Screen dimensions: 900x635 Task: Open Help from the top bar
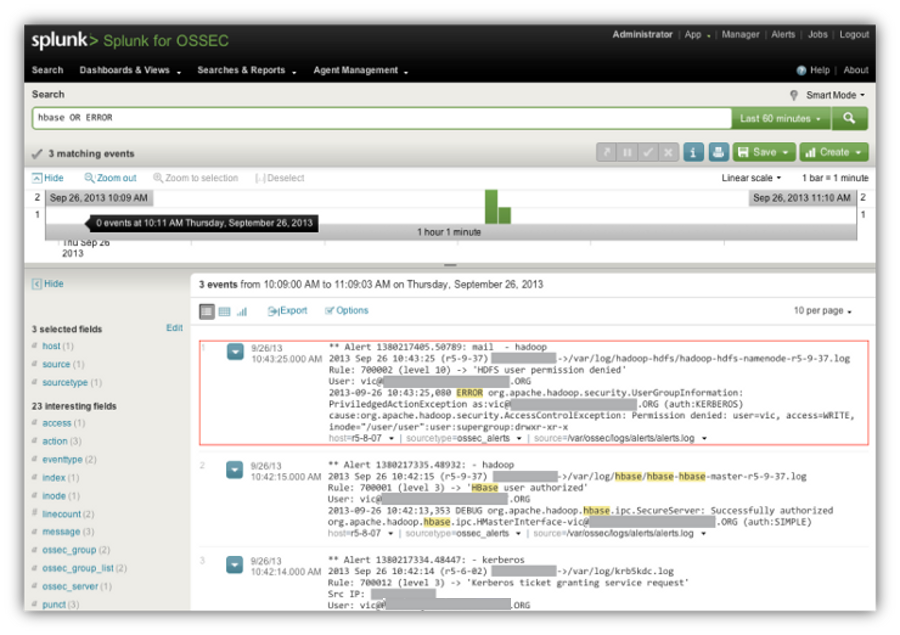[x=813, y=70]
